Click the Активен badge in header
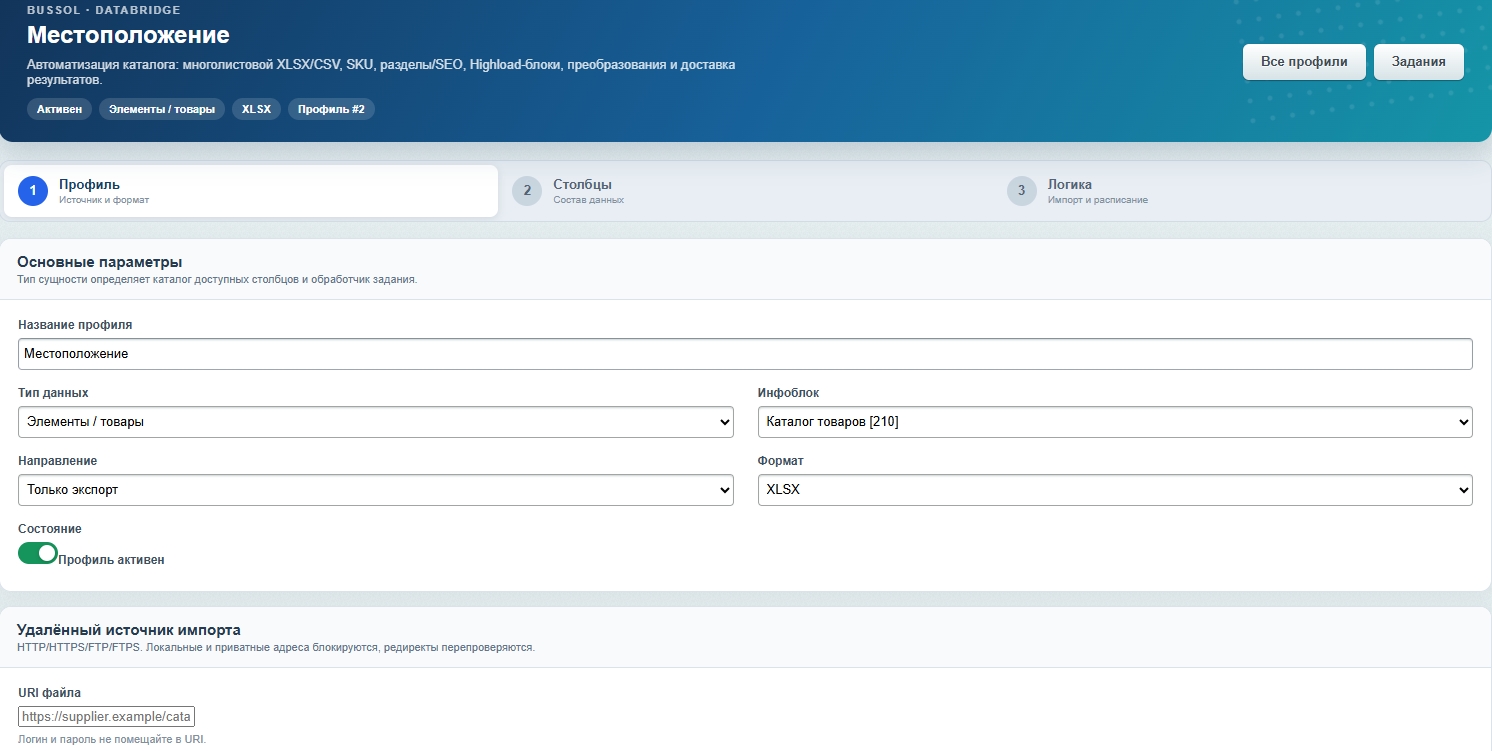Screen dimensions: 1492x751 pos(60,109)
